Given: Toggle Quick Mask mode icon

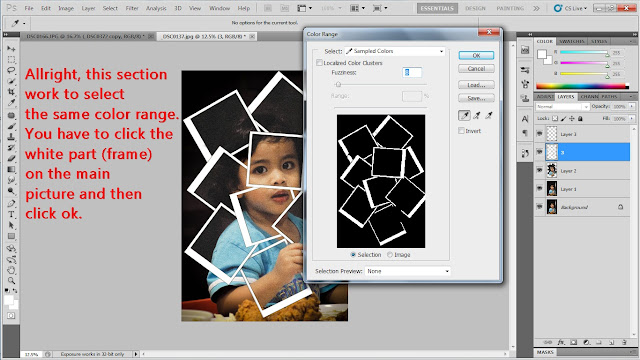Looking at the screenshot, I should (11, 316).
